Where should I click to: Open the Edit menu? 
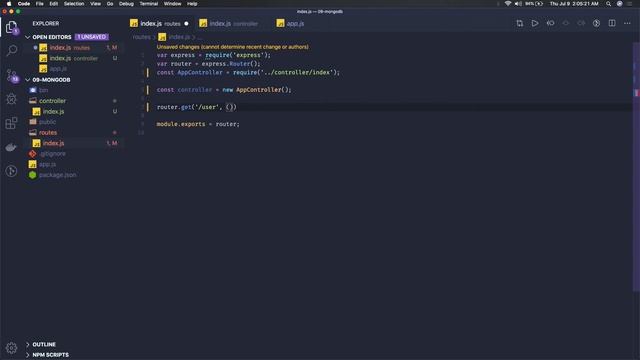[53, 4]
